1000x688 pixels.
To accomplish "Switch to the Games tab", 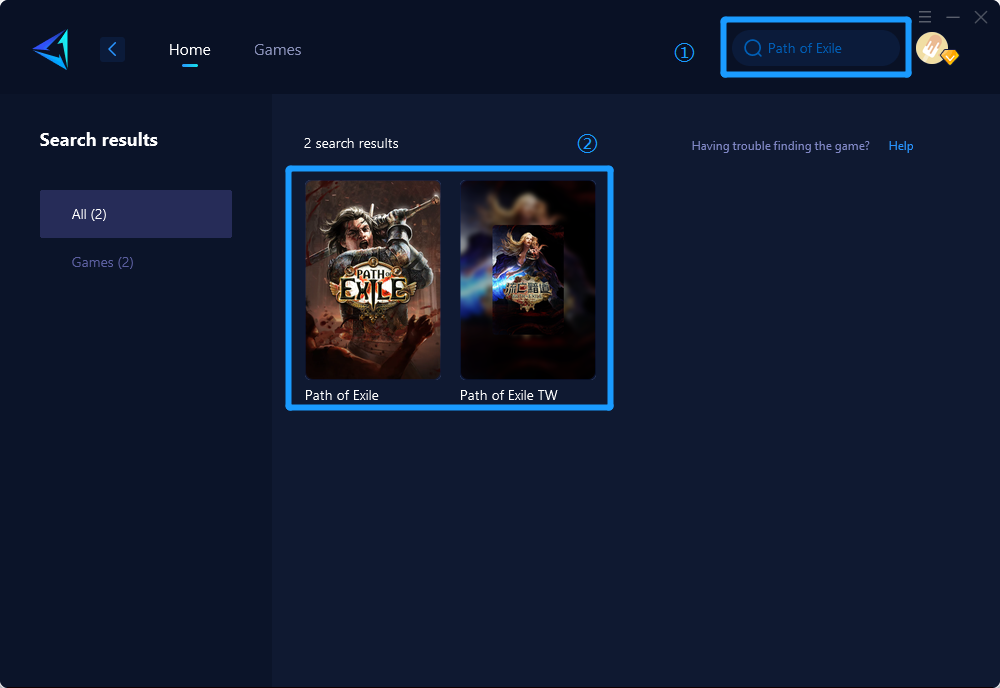I will [277, 50].
